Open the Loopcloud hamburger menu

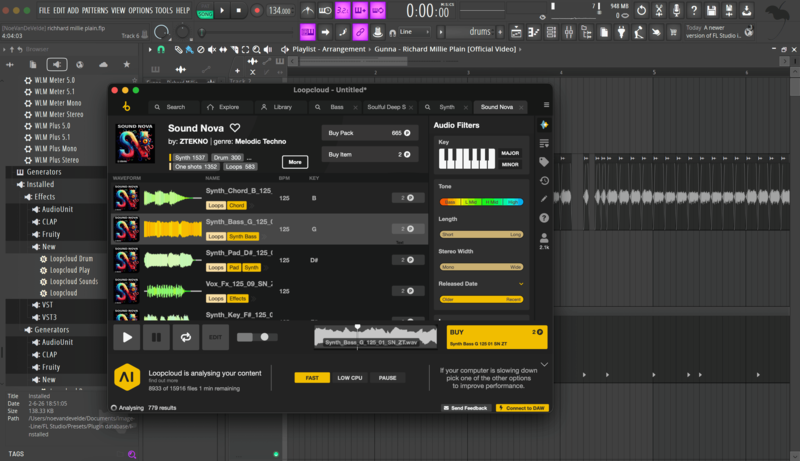coord(546,105)
